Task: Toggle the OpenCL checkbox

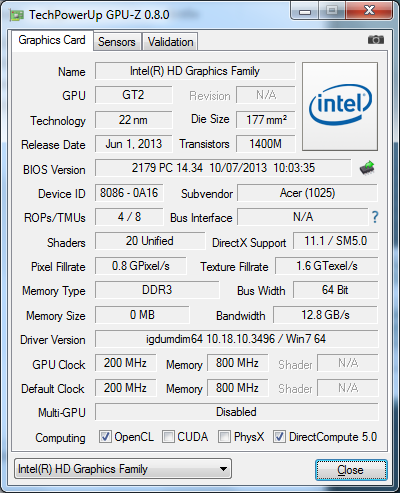Action: tap(105, 436)
